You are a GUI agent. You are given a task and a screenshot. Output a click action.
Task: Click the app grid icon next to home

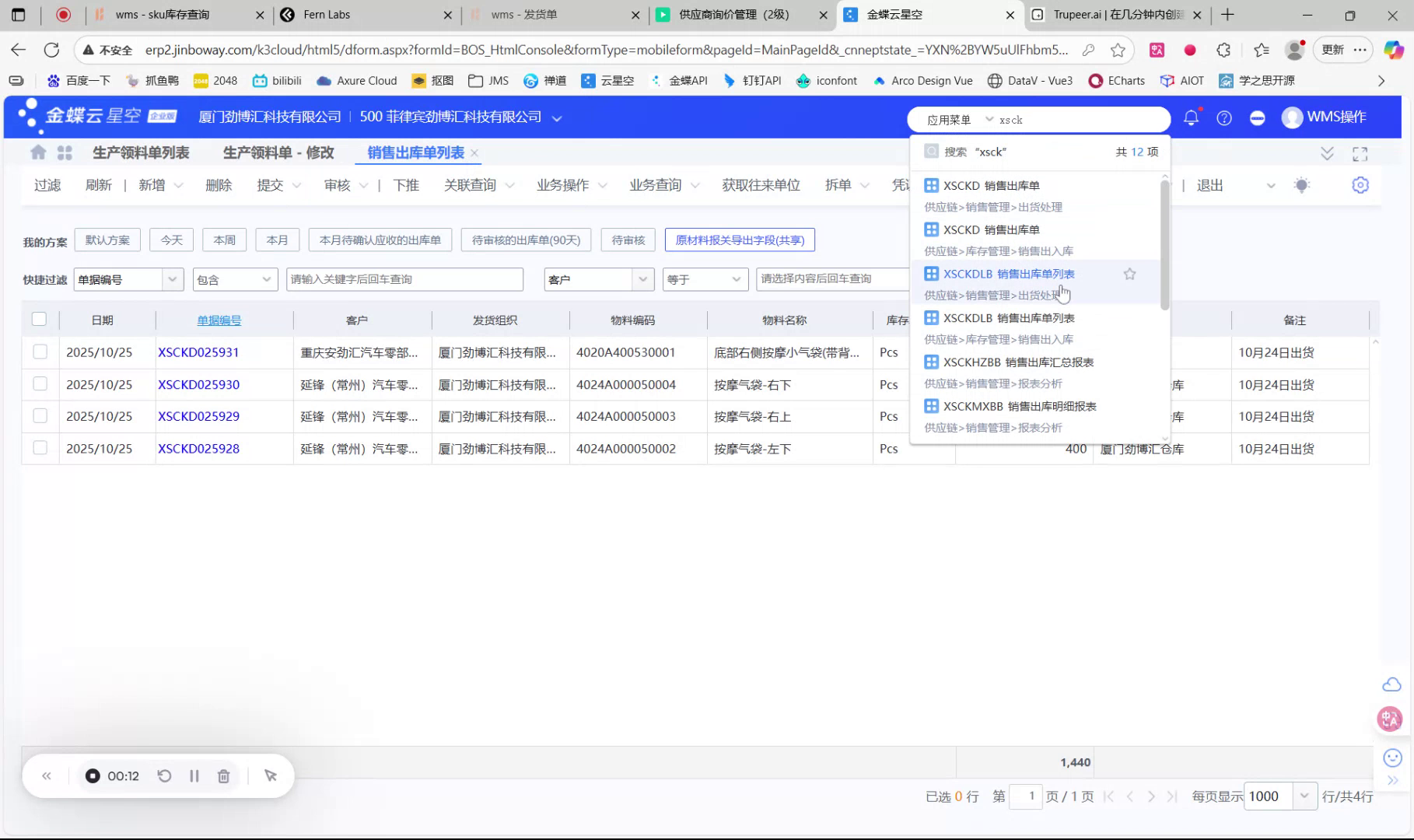tap(65, 152)
